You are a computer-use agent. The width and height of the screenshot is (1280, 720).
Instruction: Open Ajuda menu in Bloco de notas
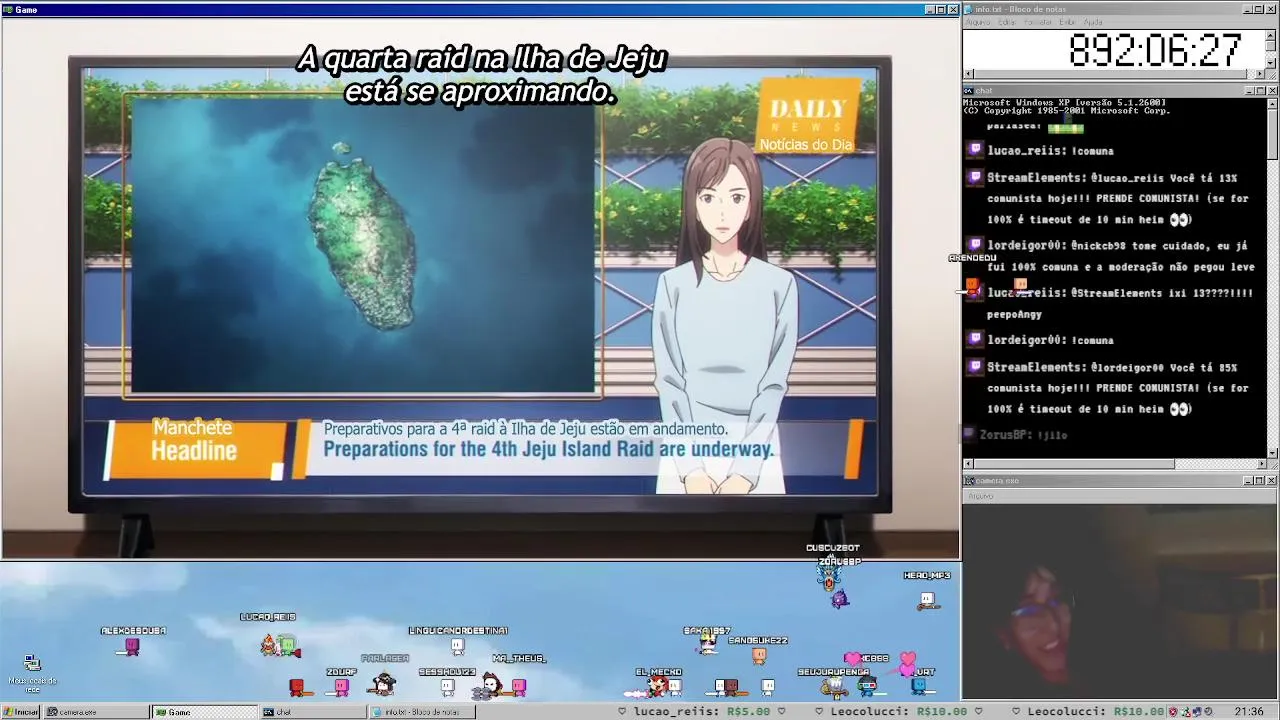point(1093,22)
